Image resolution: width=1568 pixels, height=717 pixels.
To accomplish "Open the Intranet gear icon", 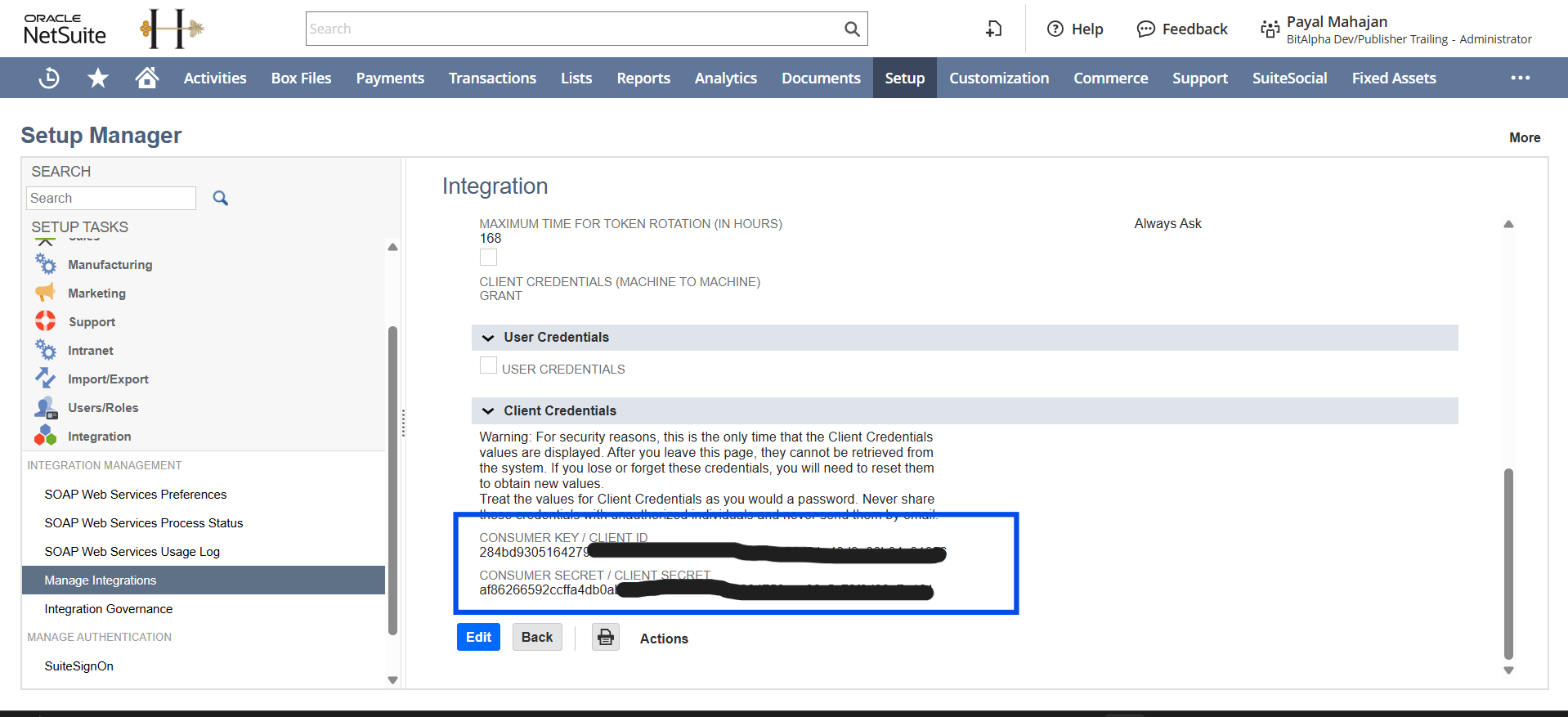I will pyautogui.click(x=46, y=350).
